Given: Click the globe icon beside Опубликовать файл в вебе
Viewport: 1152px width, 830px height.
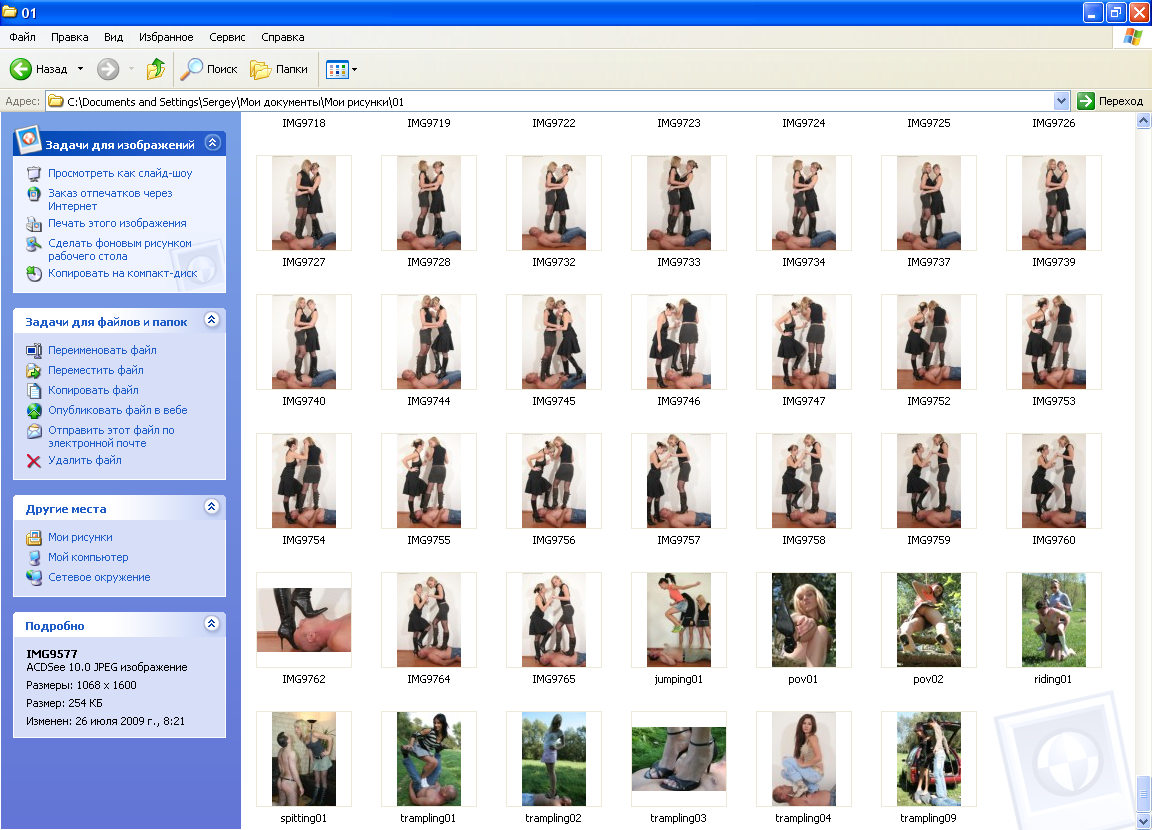Looking at the screenshot, I should [x=34, y=411].
